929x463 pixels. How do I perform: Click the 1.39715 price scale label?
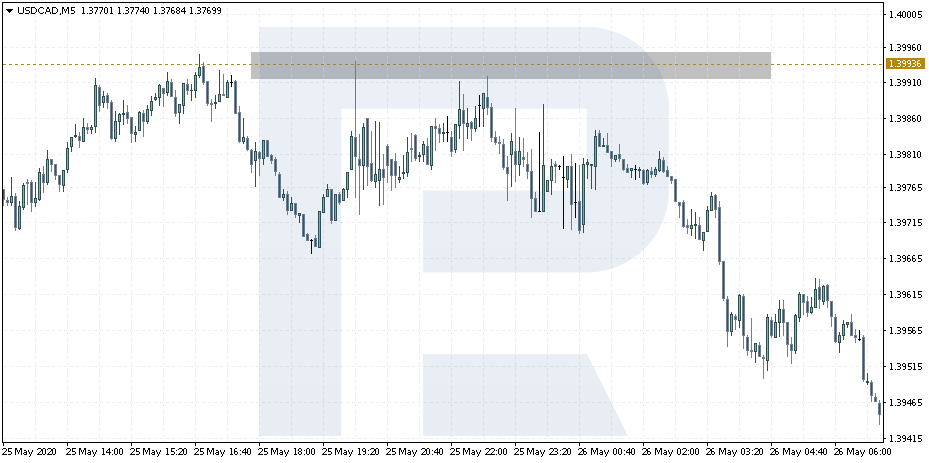click(x=906, y=223)
